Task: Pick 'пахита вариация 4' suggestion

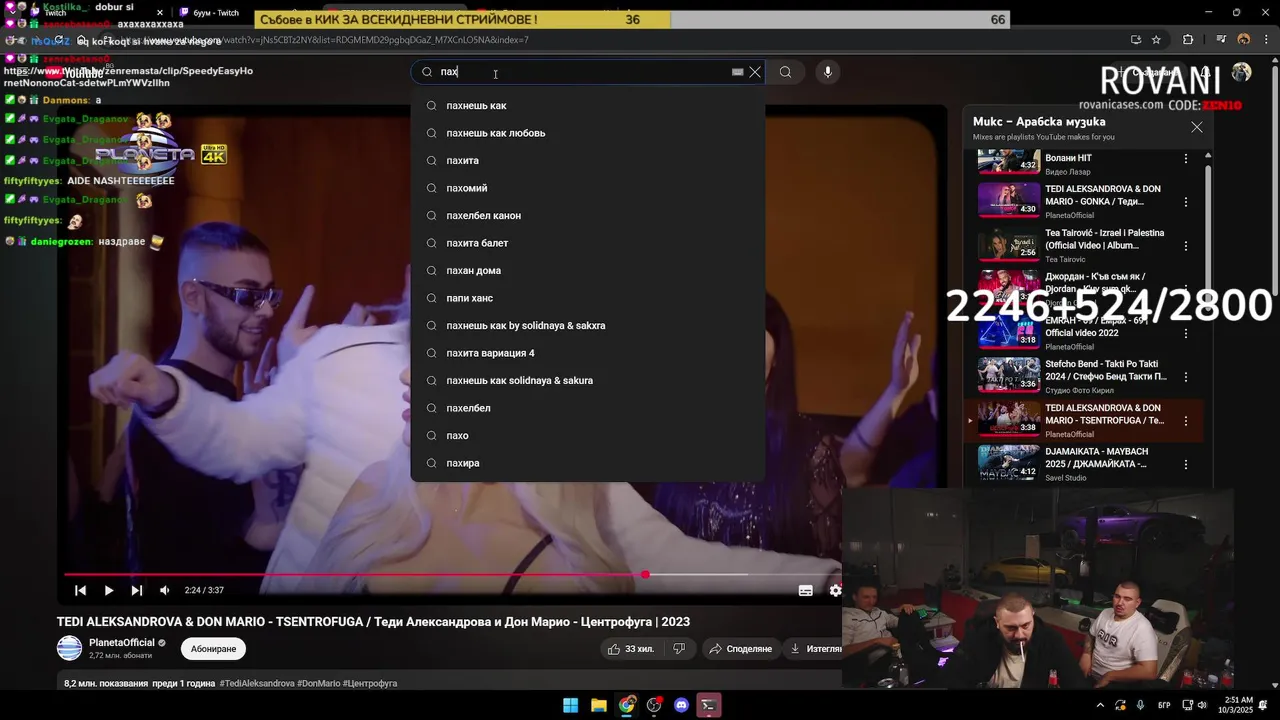Action: click(588, 353)
